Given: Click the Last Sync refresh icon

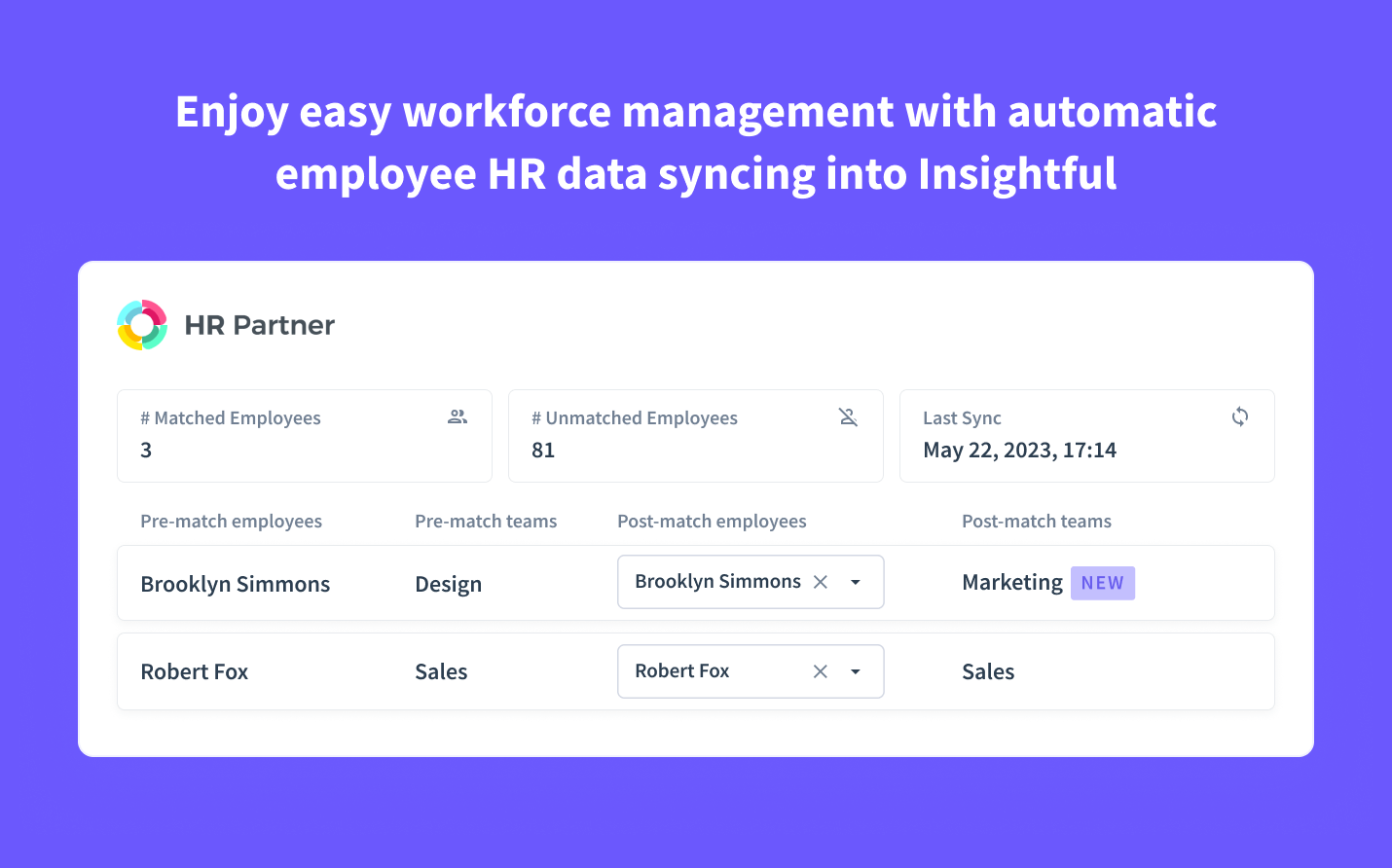Looking at the screenshot, I should [1240, 416].
